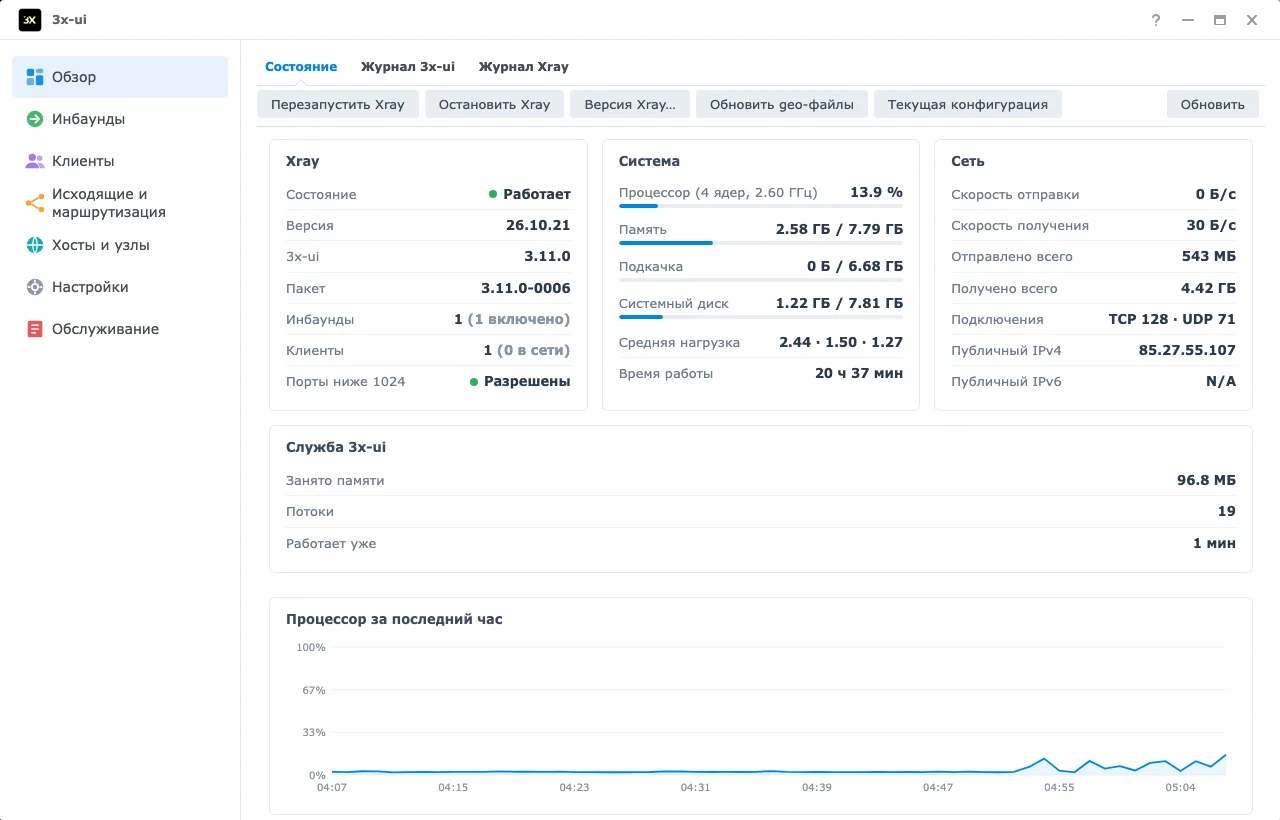1280x820 pixels.
Task: Open help with the question mark icon
Action: coord(1156,19)
